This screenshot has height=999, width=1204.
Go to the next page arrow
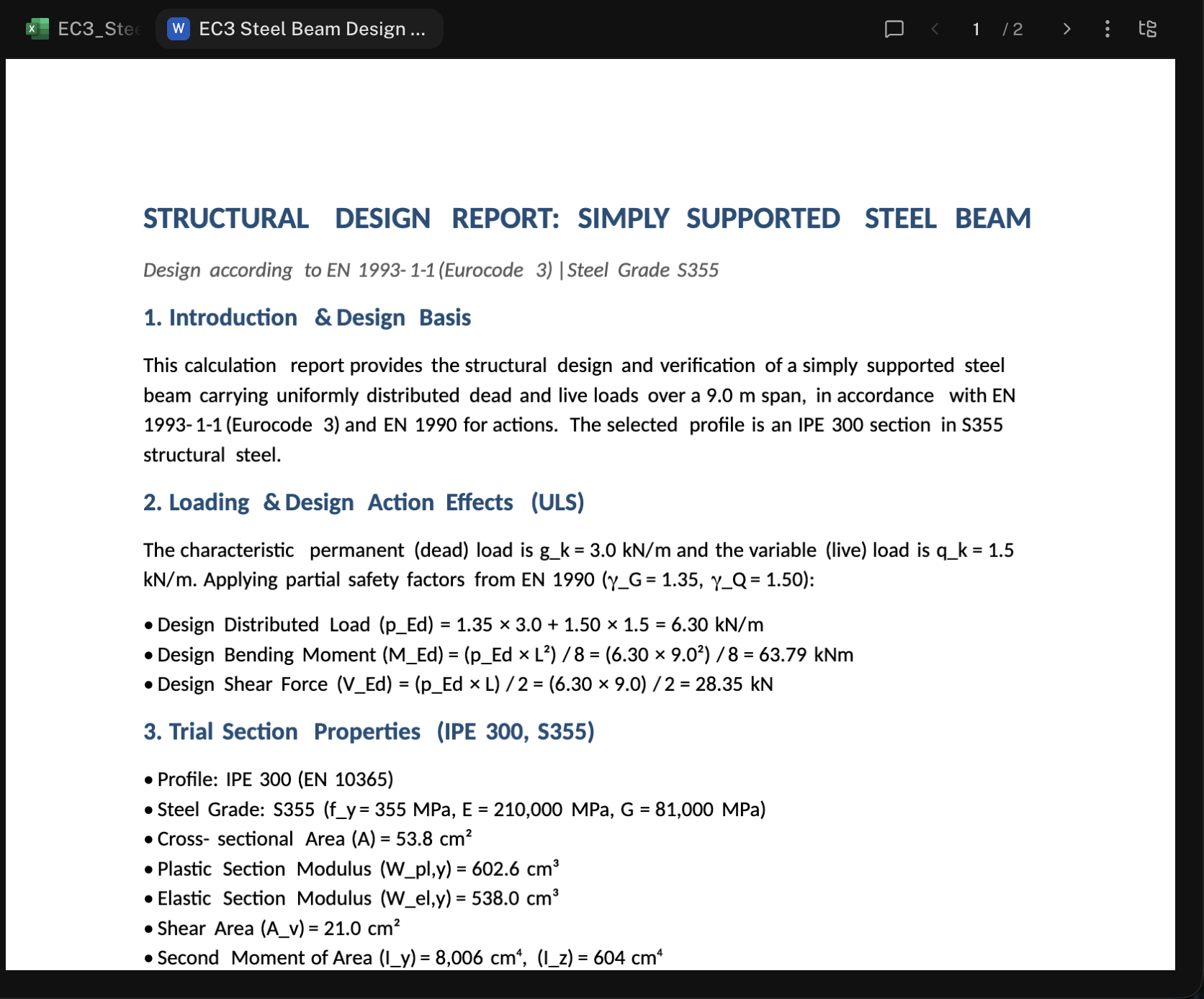(x=1066, y=29)
